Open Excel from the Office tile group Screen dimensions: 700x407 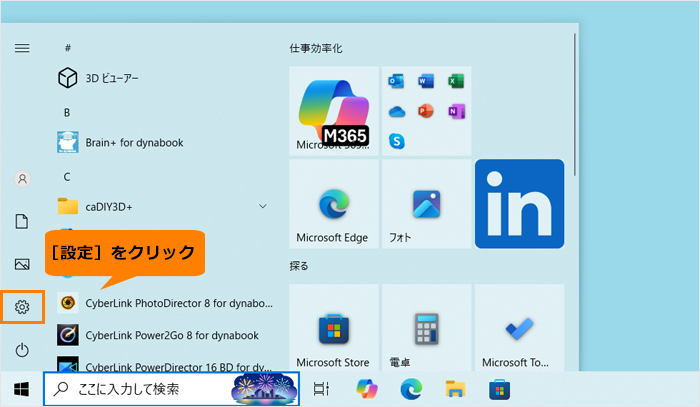[x=456, y=81]
